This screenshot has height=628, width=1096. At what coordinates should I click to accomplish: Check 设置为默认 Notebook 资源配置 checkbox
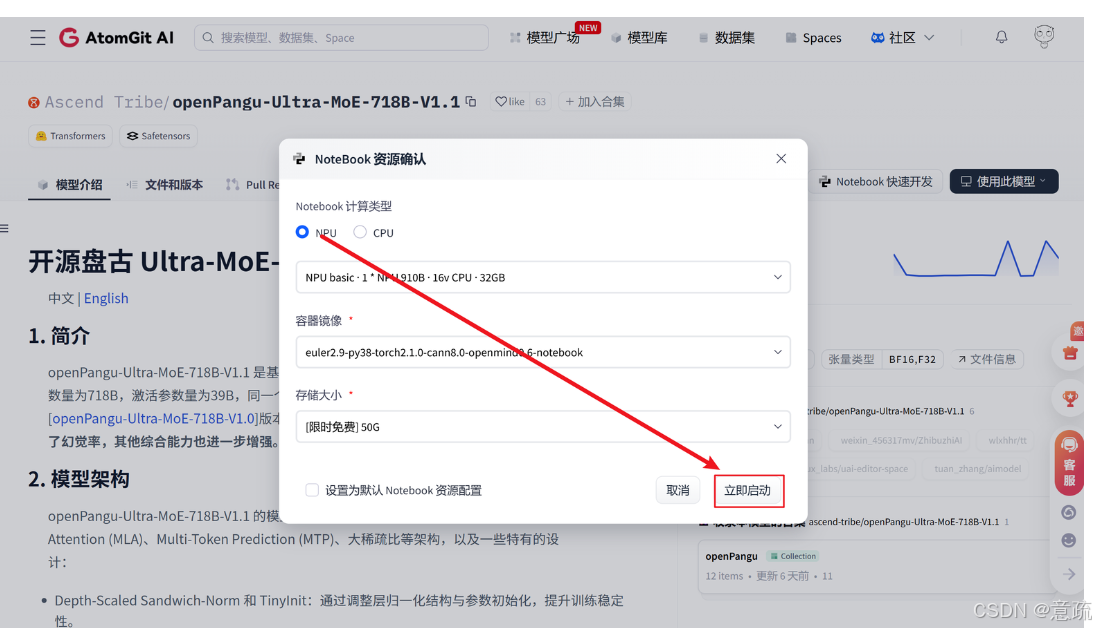[x=312, y=490]
